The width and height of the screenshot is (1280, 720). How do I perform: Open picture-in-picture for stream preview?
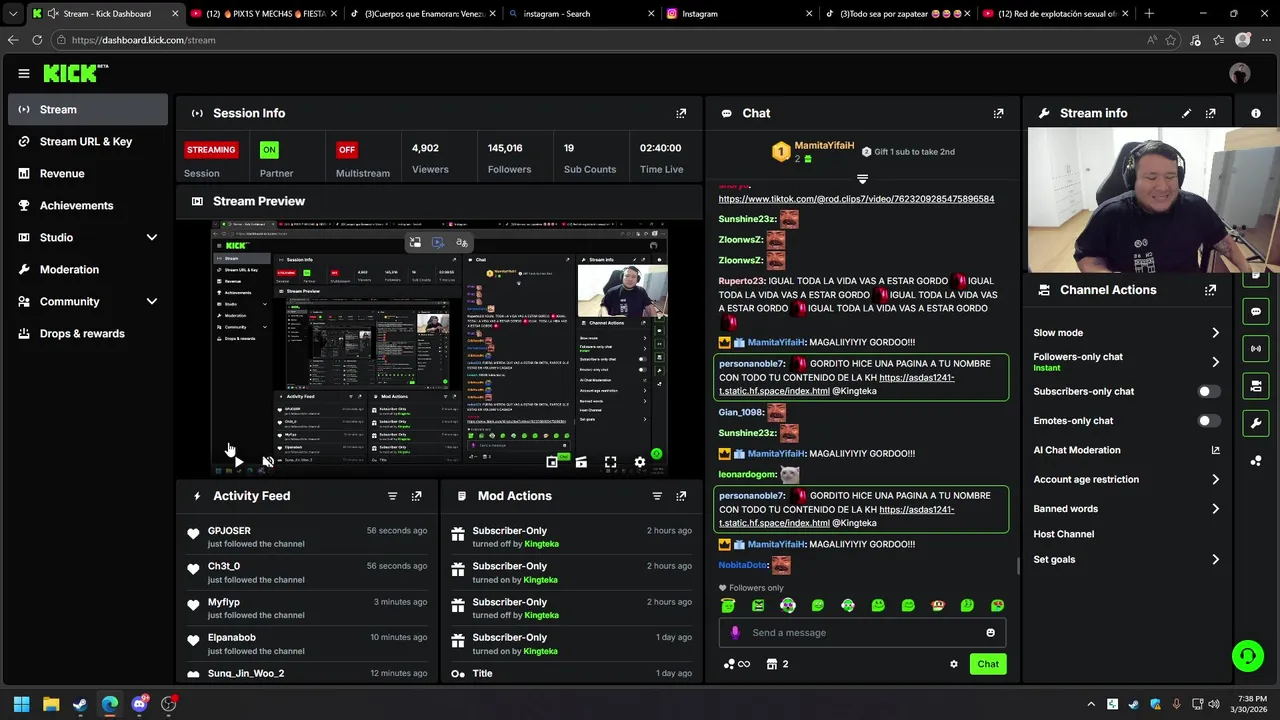[552, 462]
